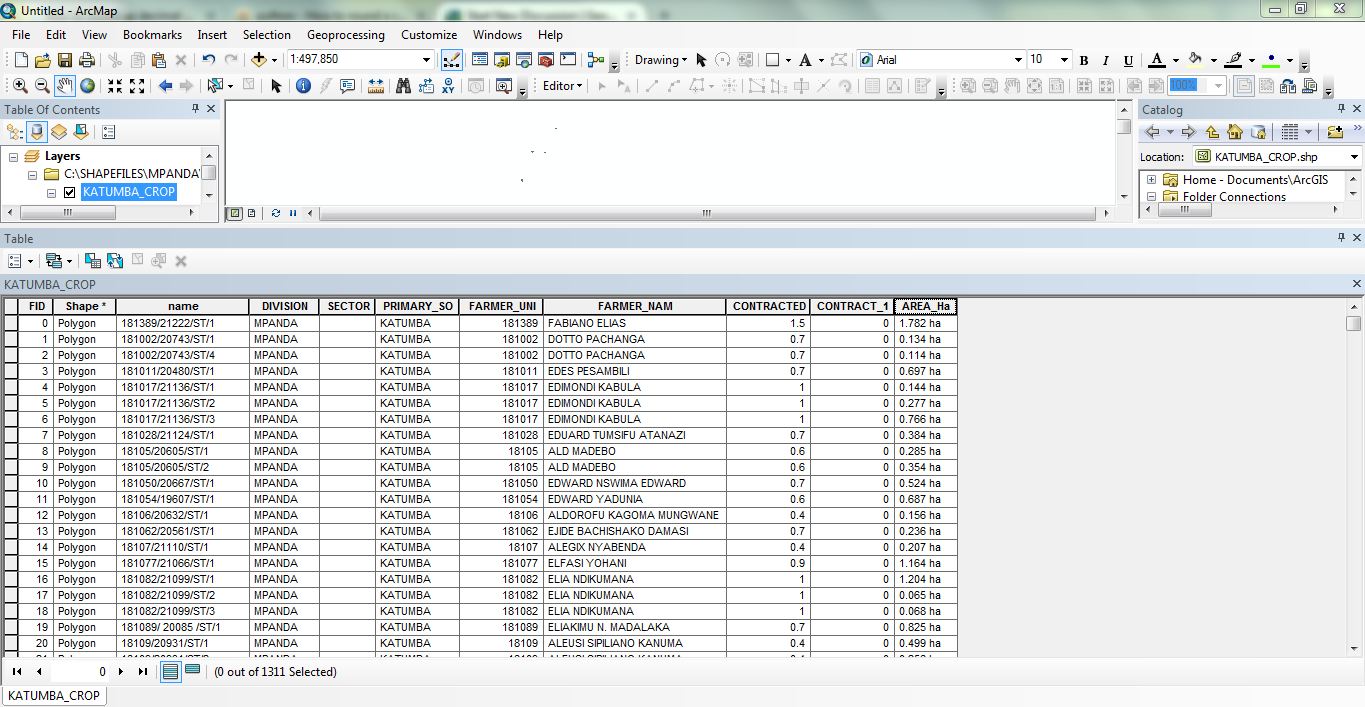
Task: Go to Catalog home folder icon
Action: [x=1234, y=132]
